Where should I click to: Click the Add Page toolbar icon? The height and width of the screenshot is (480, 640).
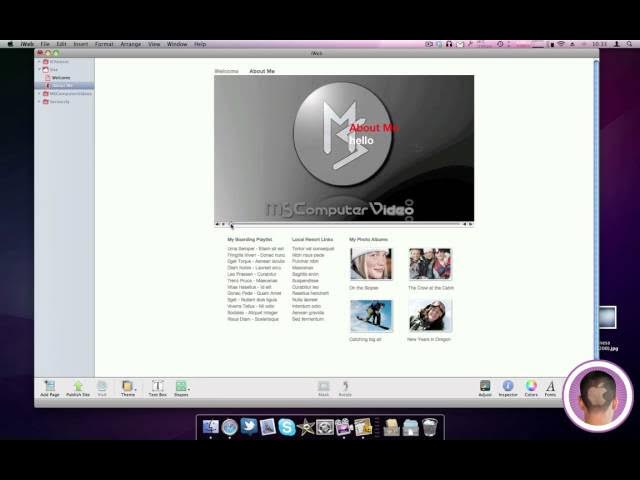tap(49, 386)
